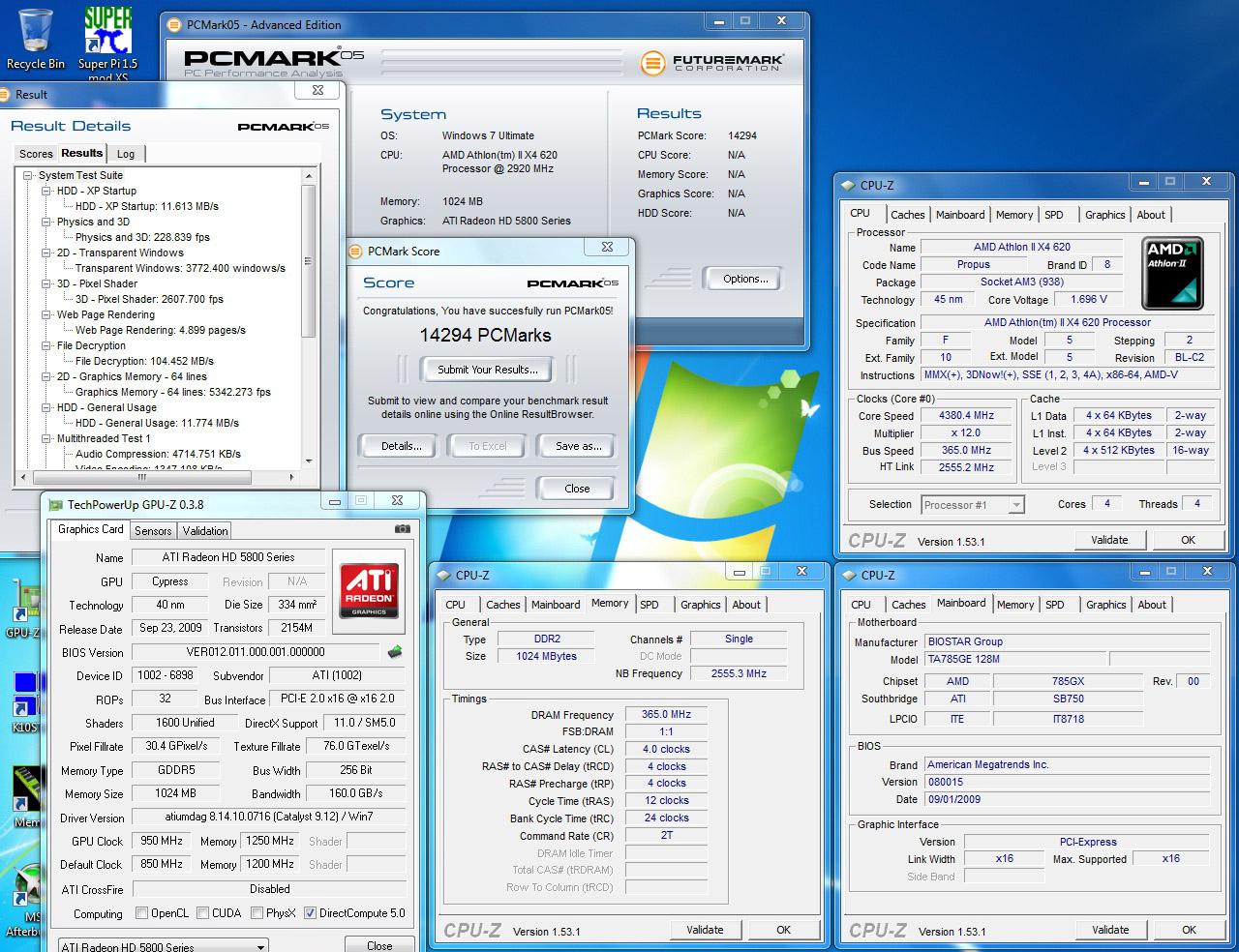The image size is (1239, 952).
Task: Collapse the 2D - Transparent Windows node
Action: pos(46,253)
